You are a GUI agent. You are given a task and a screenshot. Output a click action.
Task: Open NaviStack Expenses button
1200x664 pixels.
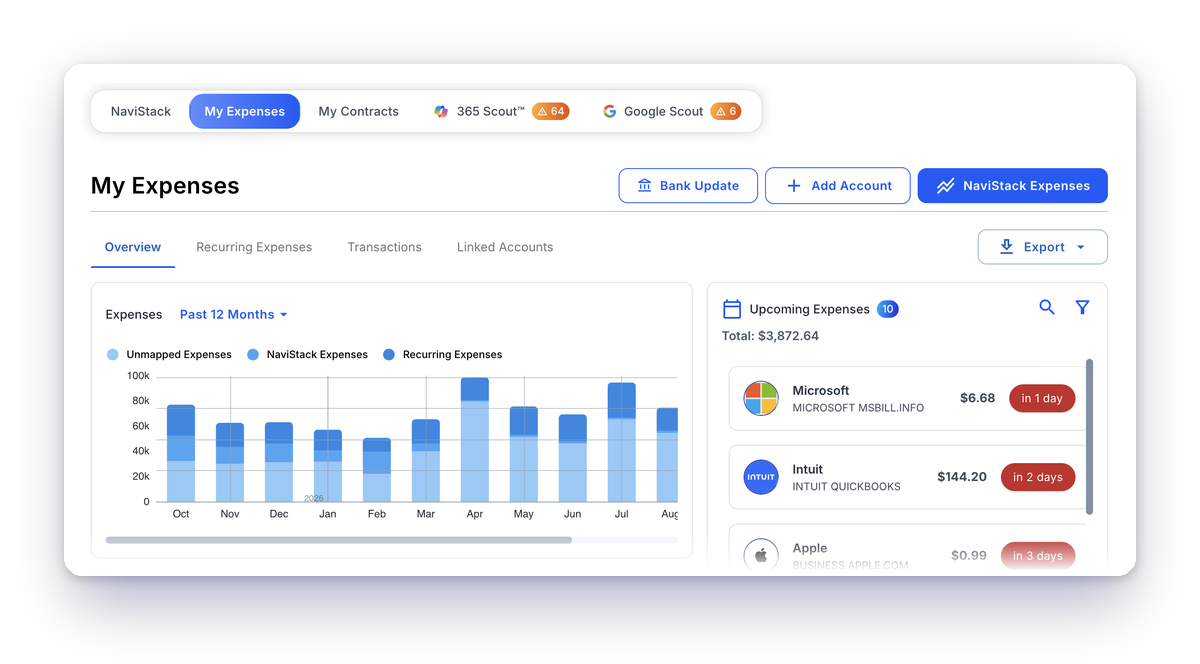click(x=1013, y=186)
